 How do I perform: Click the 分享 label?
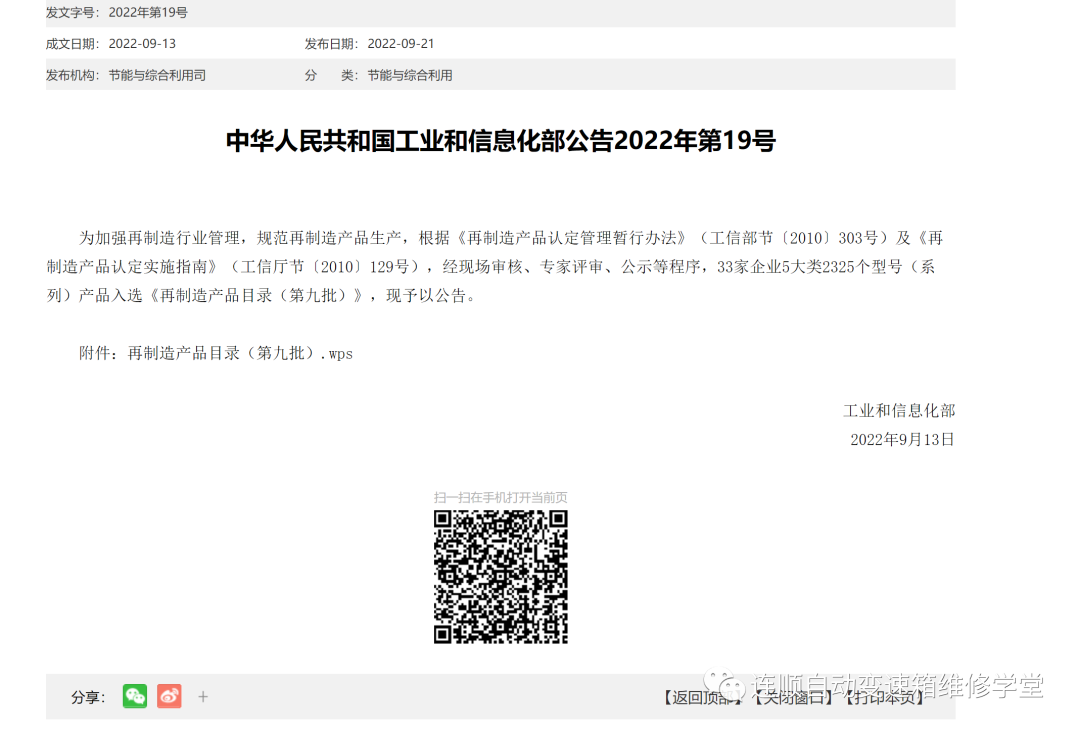coord(88,698)
